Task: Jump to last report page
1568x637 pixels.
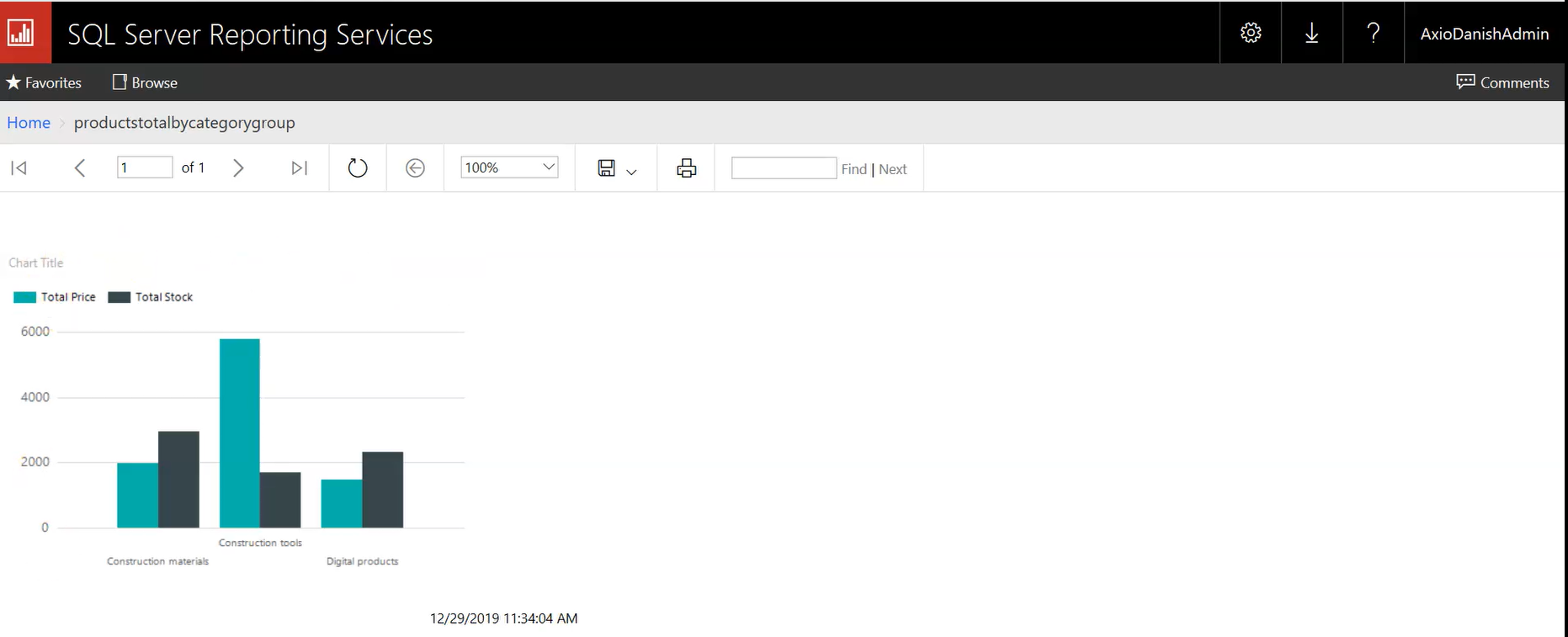Action: coord(299,168)
